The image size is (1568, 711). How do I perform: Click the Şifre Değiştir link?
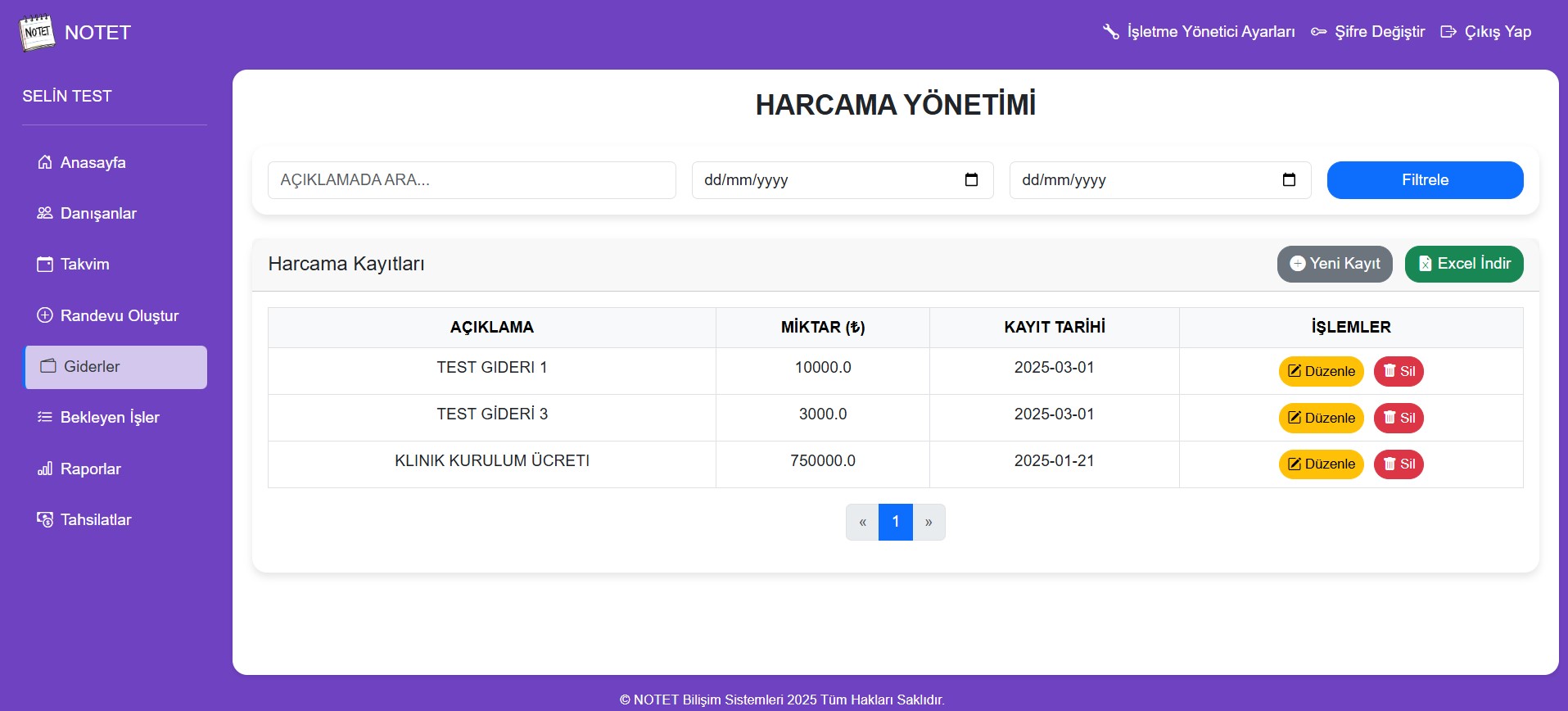coord(1367,32)
